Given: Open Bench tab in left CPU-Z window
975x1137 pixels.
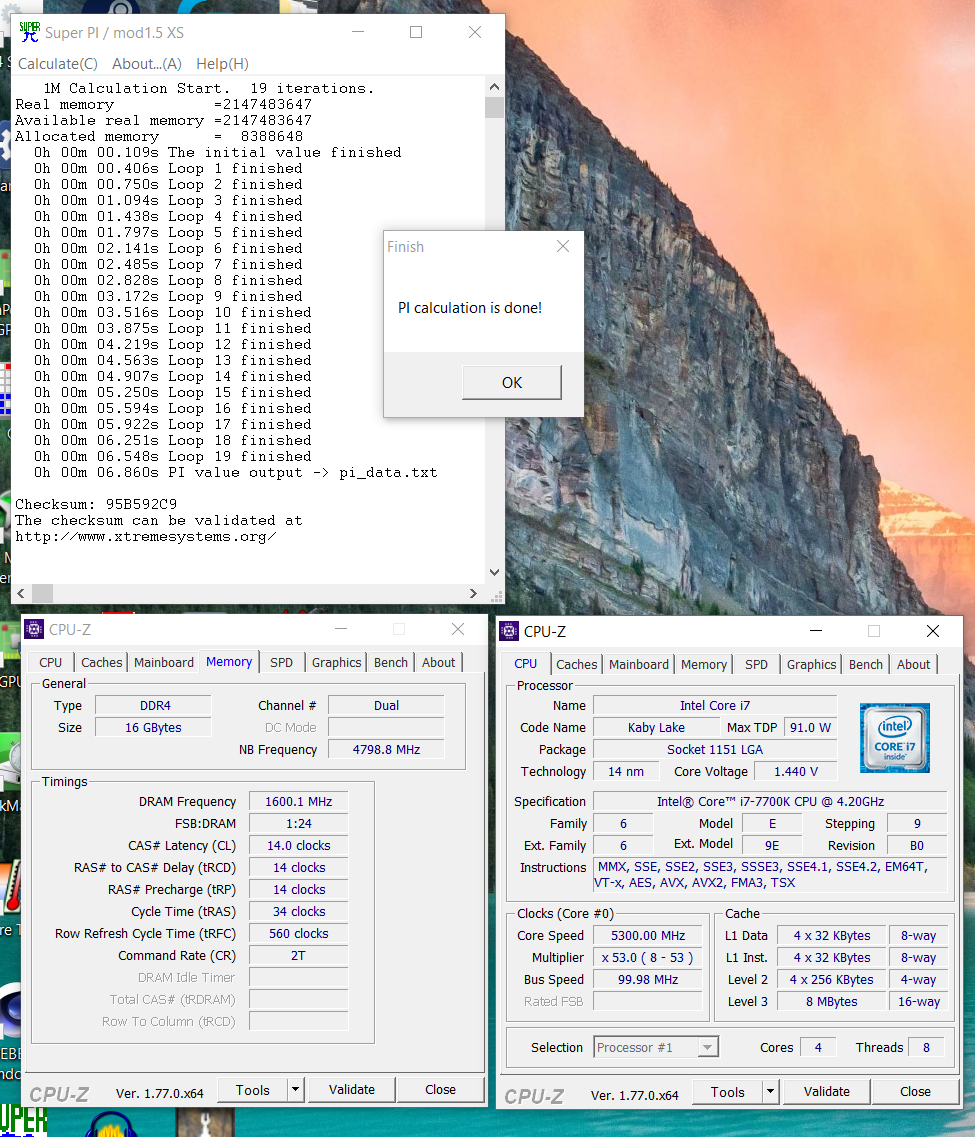Looking at the screenshot, I should (x=391, y=662).
